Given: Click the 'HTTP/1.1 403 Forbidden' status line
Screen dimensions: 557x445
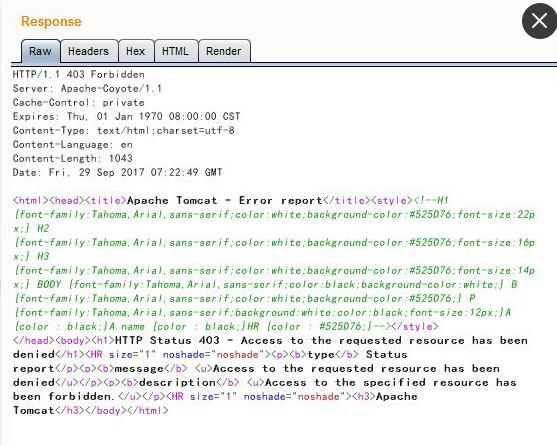Looking at the screenshot, I should coord(79,75).
